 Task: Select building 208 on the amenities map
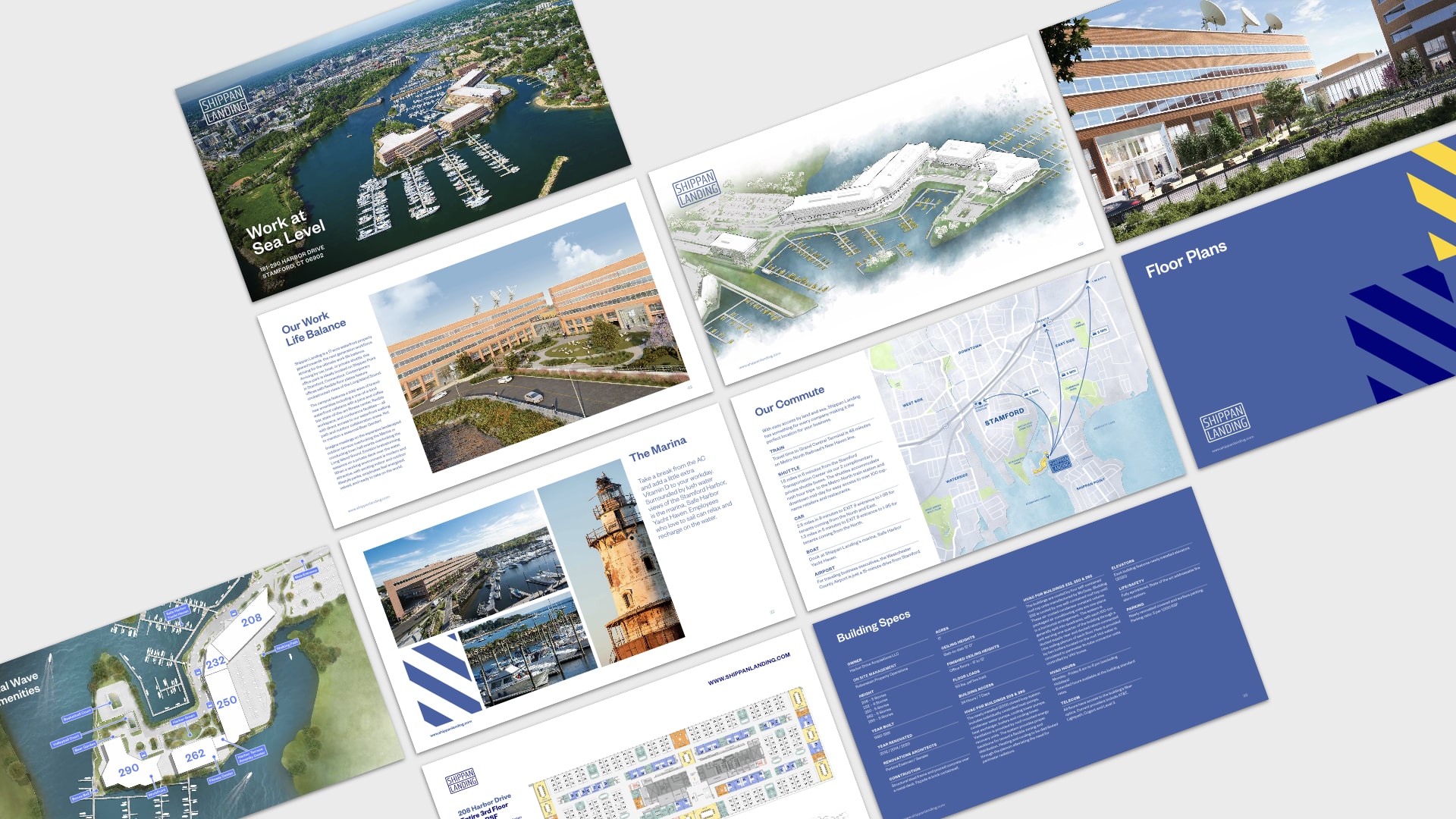[x=250, y=620]
